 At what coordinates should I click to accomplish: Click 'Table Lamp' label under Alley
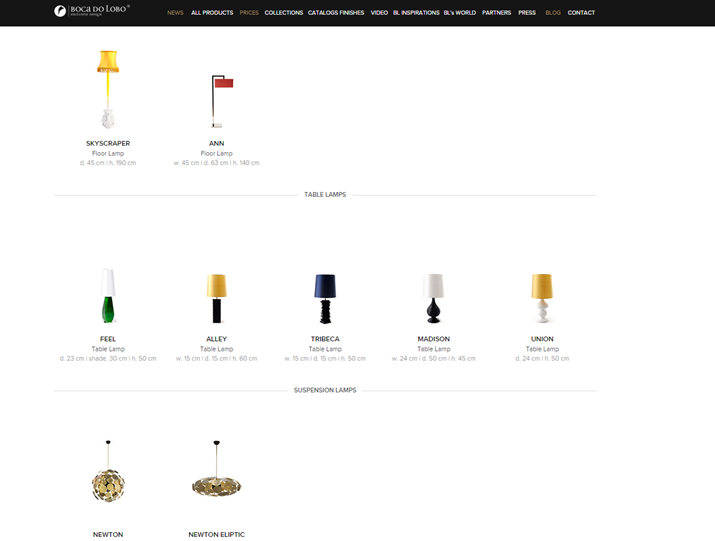pyautogui.click(x=217, y=349)
